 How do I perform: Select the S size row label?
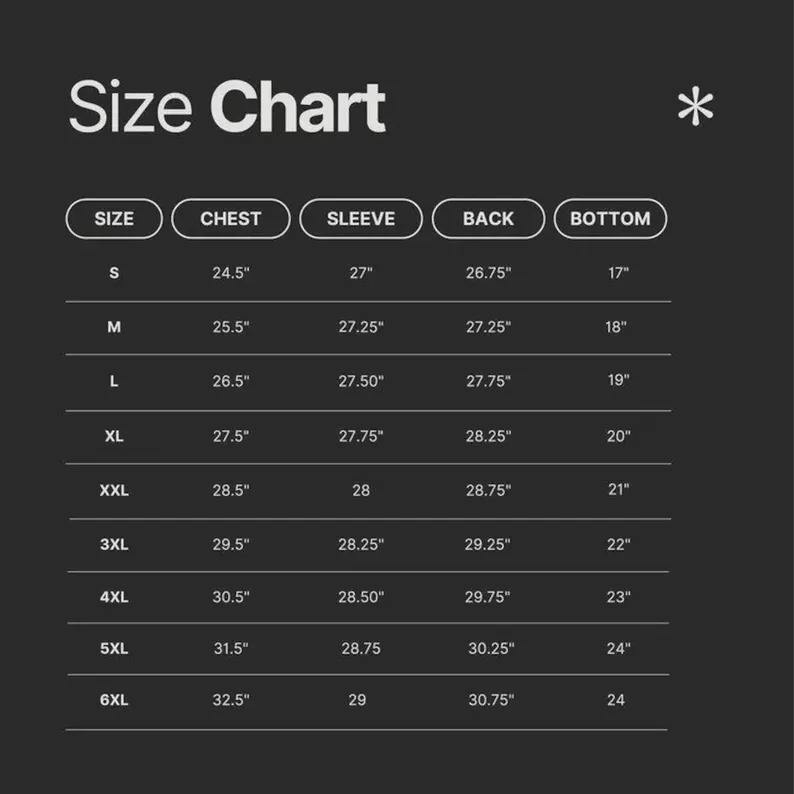114,273
